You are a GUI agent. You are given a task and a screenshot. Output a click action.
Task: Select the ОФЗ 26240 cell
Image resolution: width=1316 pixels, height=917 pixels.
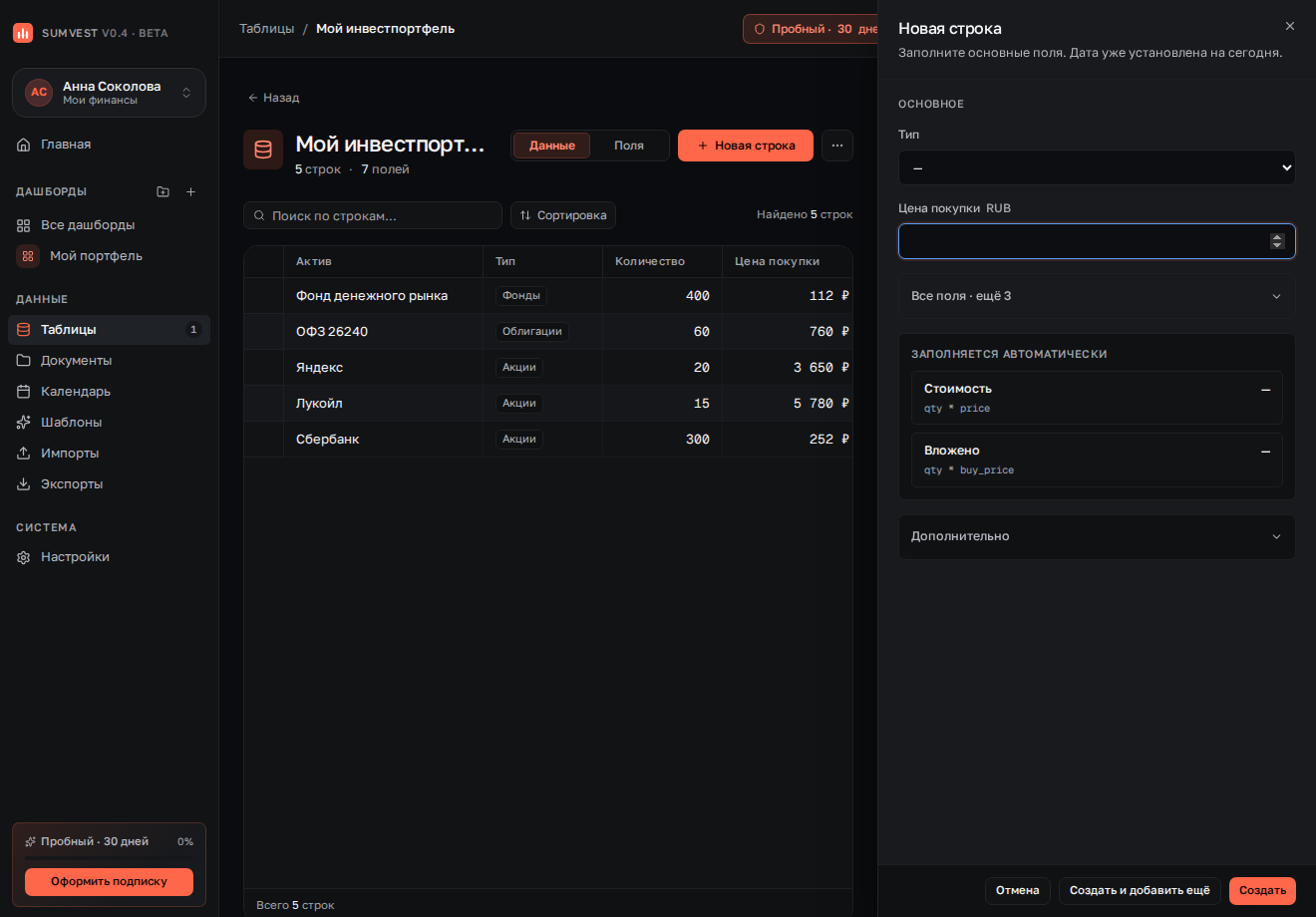383,332
